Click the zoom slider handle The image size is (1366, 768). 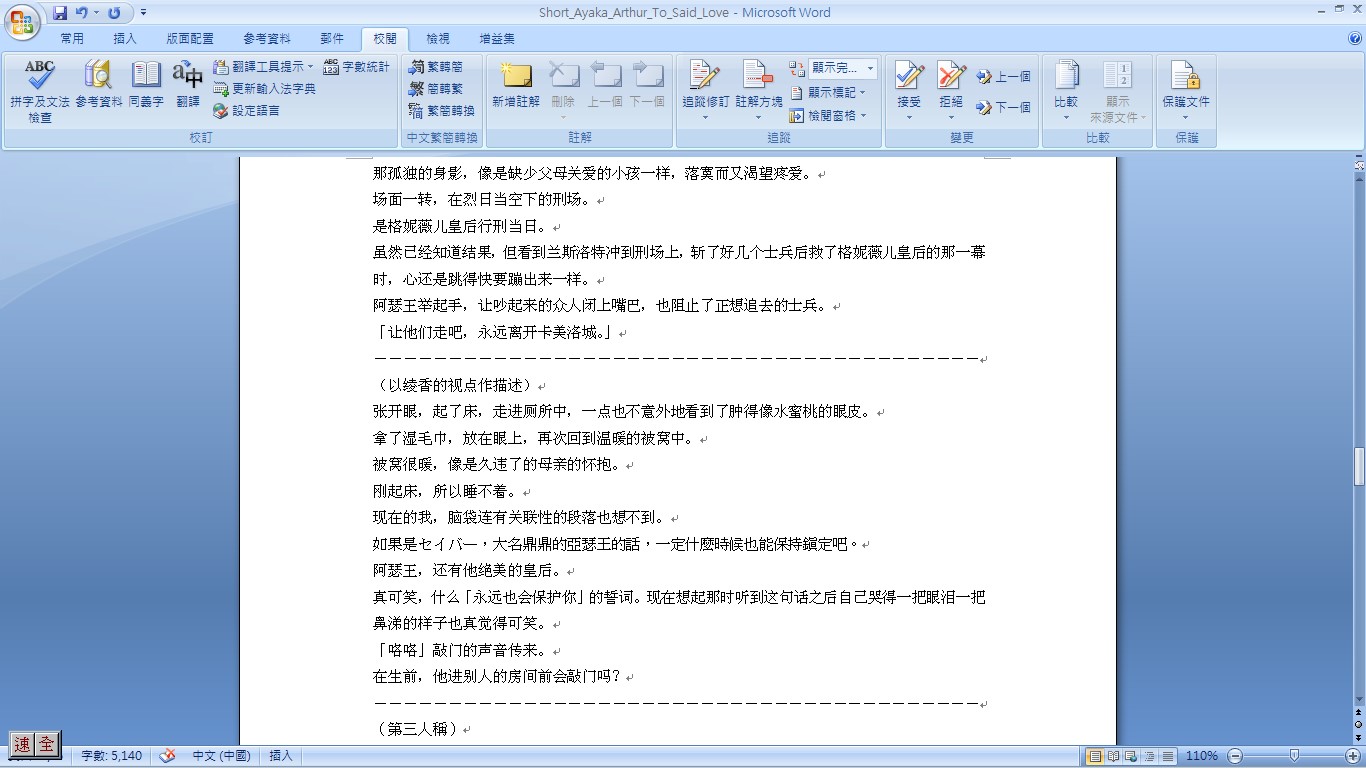pyautogui.click(x=1294, y=756)
